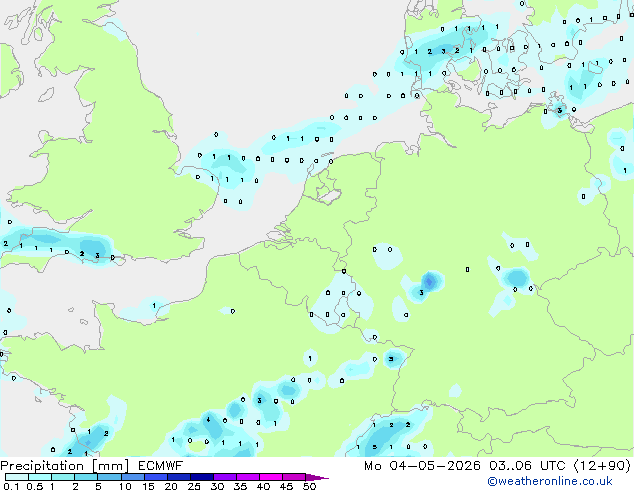Click the '0.1' legend scale label

click(11, 486)
